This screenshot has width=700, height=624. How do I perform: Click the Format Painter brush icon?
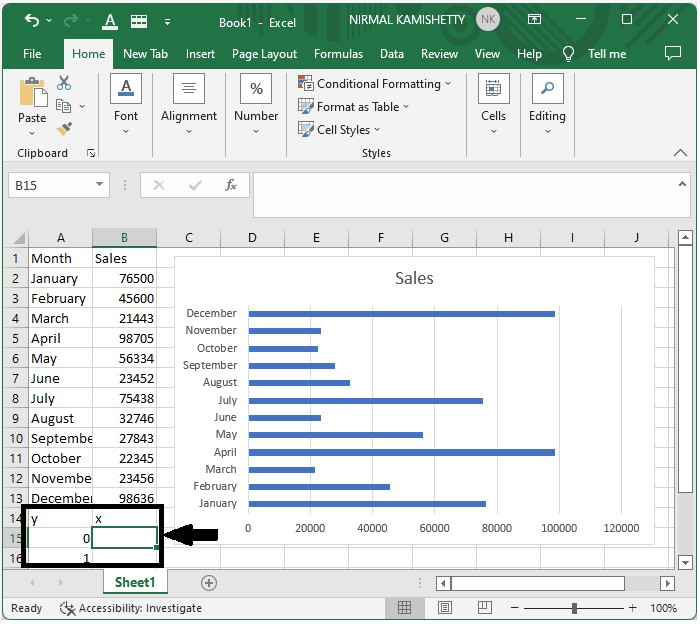[64, 129]
